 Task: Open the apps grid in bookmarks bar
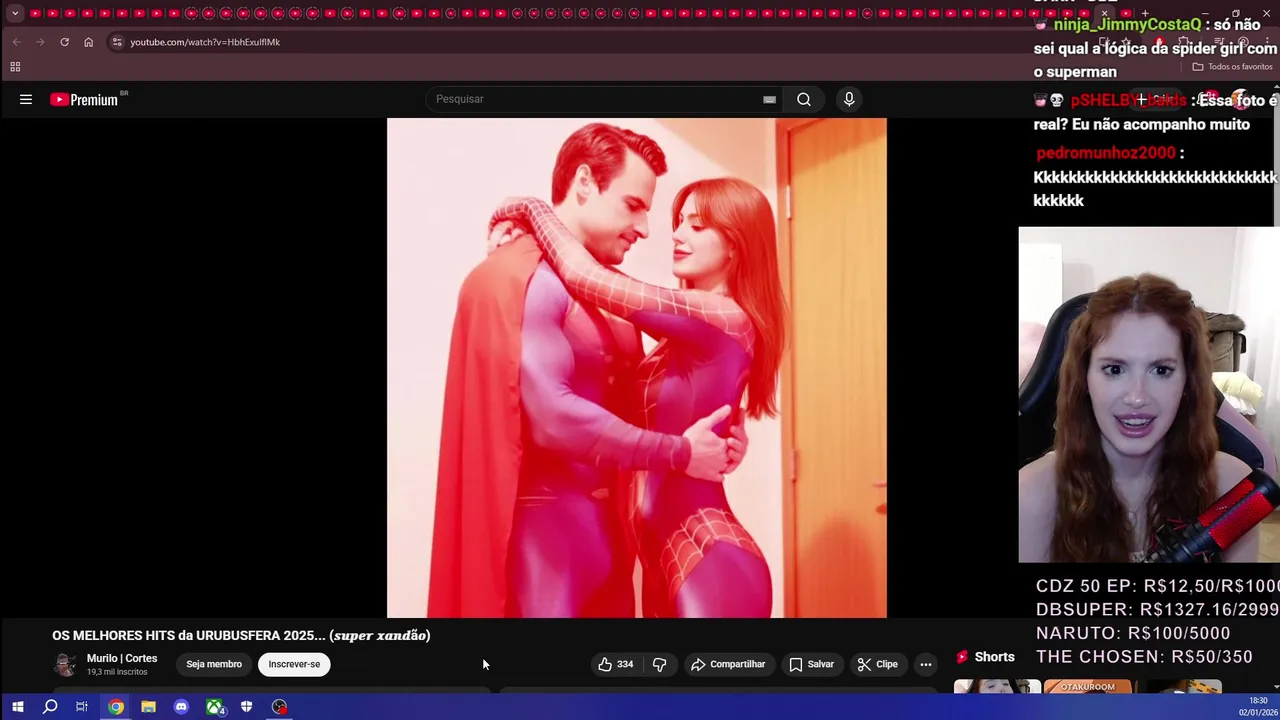(x=15, y=67)
